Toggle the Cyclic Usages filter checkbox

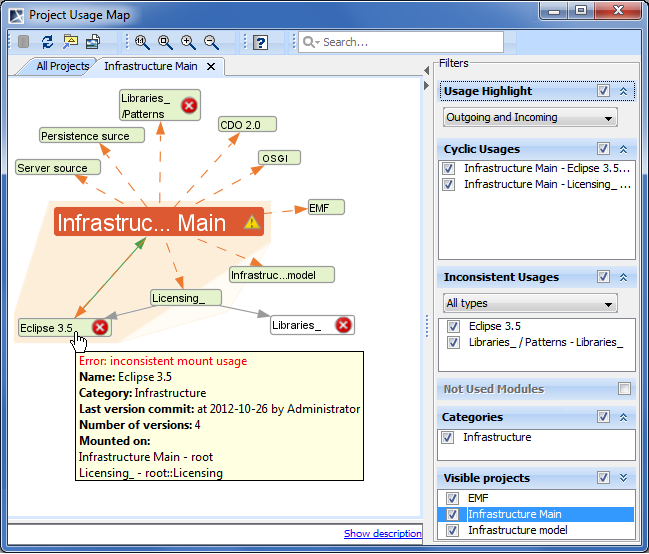[x=603, y=149]
